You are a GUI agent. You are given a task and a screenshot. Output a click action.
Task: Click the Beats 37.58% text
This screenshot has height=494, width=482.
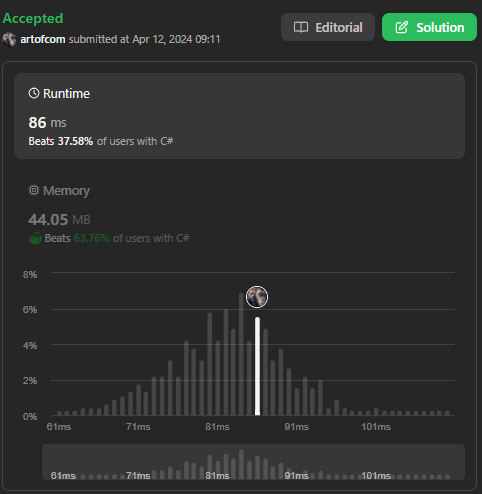point(61,141)
